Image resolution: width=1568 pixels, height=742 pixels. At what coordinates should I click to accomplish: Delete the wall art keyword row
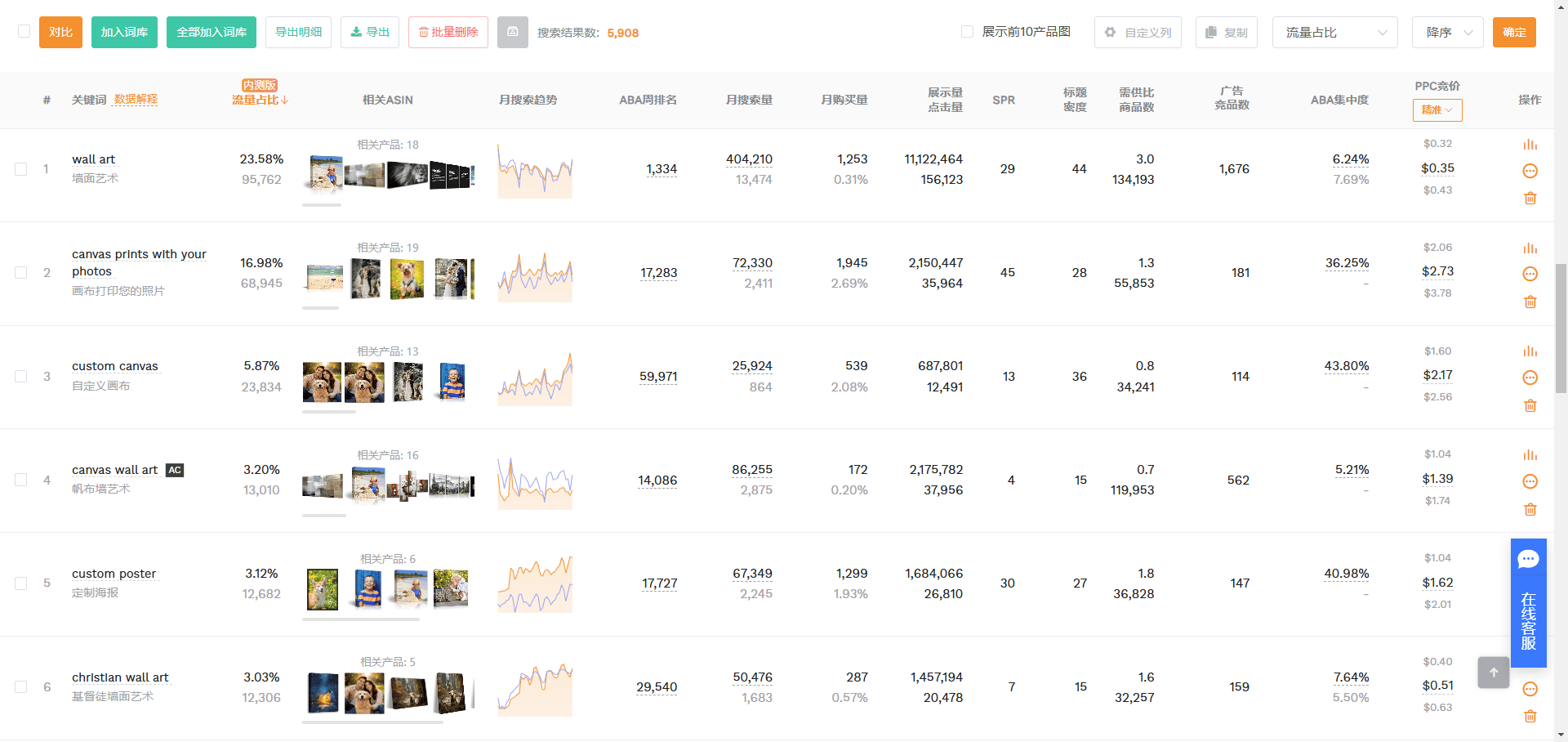(1530, 198)
